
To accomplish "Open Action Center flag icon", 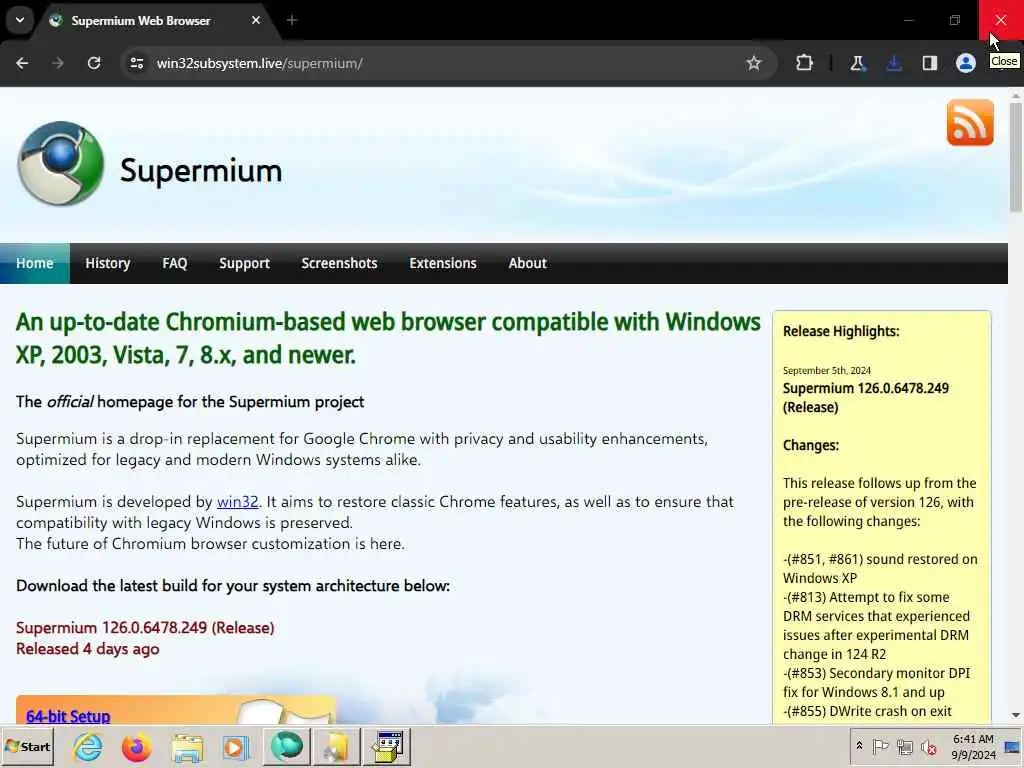I will click(880, 746).
